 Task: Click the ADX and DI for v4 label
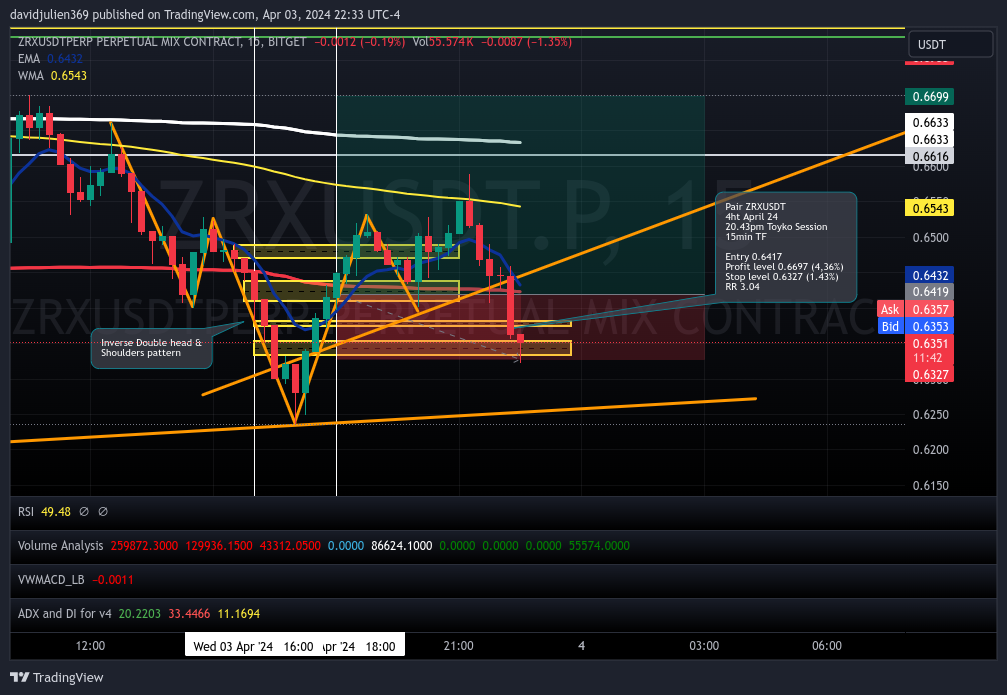click(x=64, y=614)
